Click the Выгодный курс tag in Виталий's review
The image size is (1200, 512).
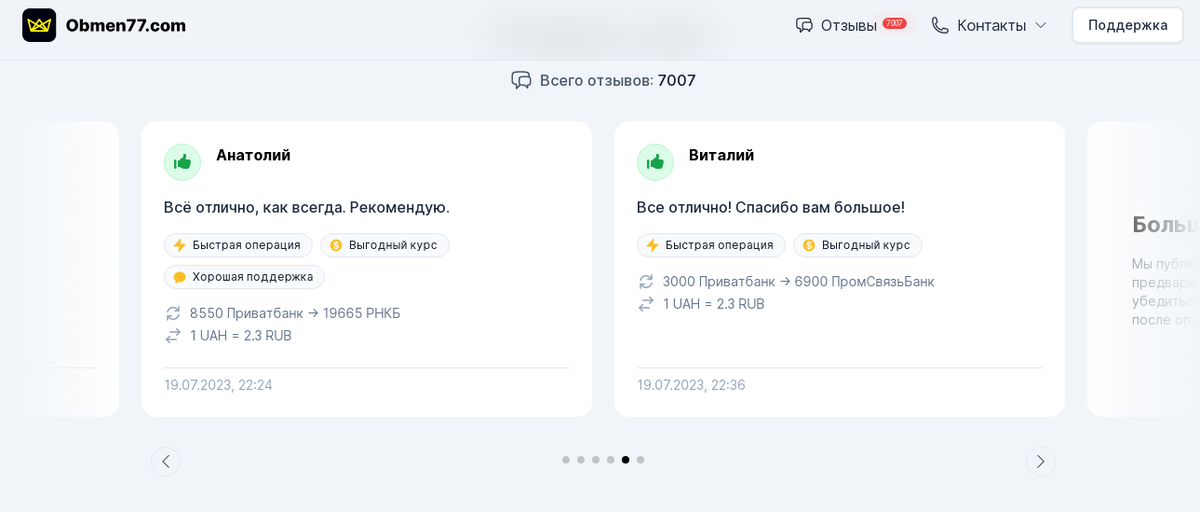pyautogui.click(x=858, y=245)
